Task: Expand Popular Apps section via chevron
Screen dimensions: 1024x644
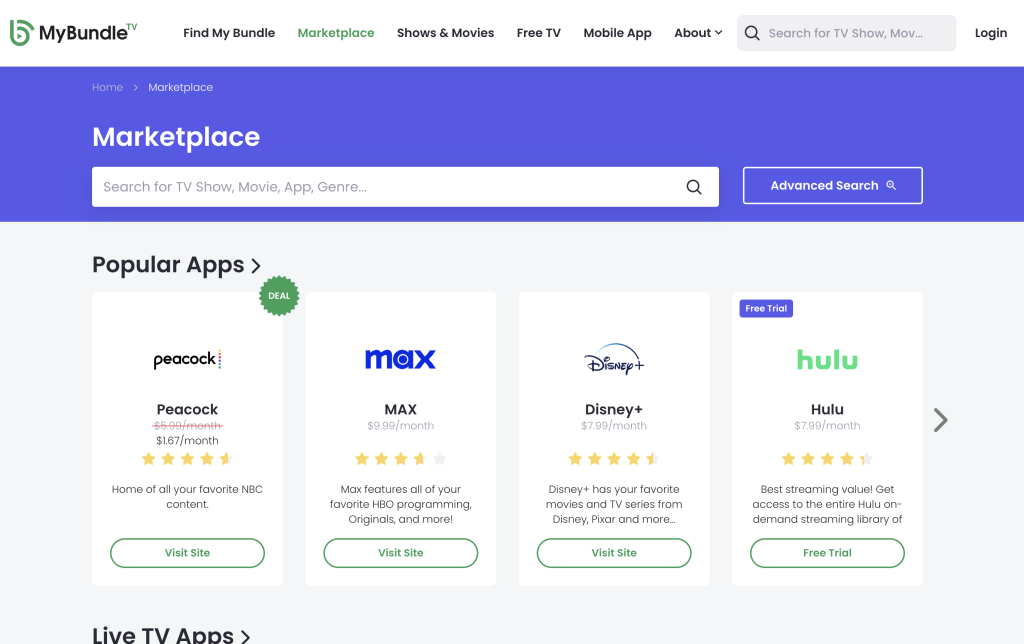Action: tap(256, 266)
